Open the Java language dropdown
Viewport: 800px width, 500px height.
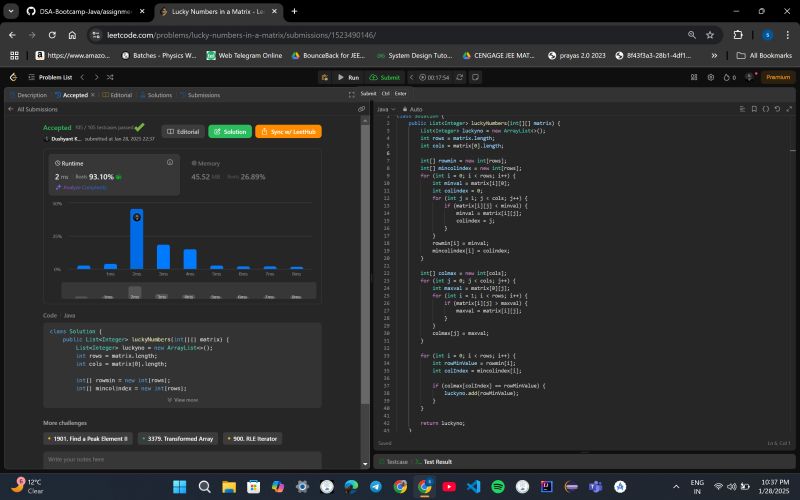386,109
